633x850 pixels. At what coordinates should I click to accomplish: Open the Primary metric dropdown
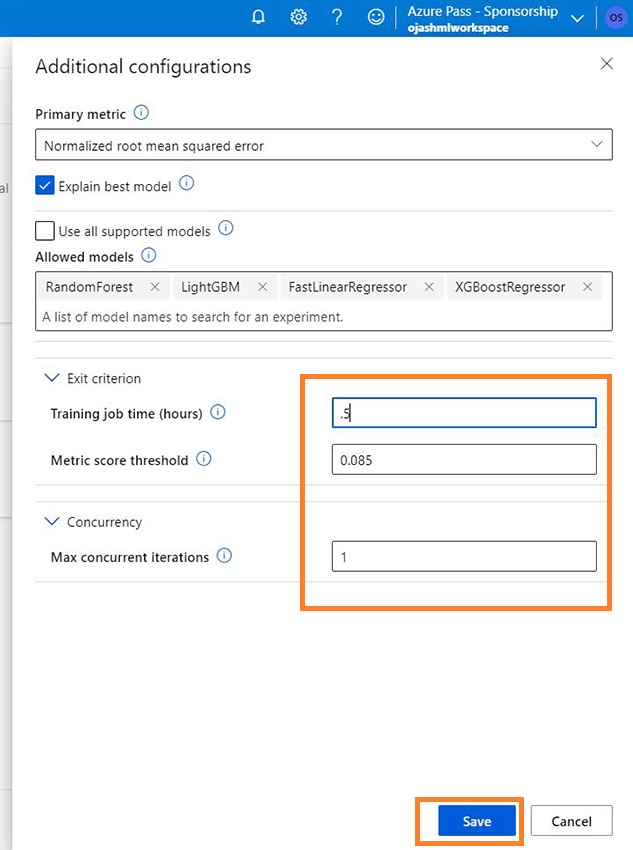point(324,145)
